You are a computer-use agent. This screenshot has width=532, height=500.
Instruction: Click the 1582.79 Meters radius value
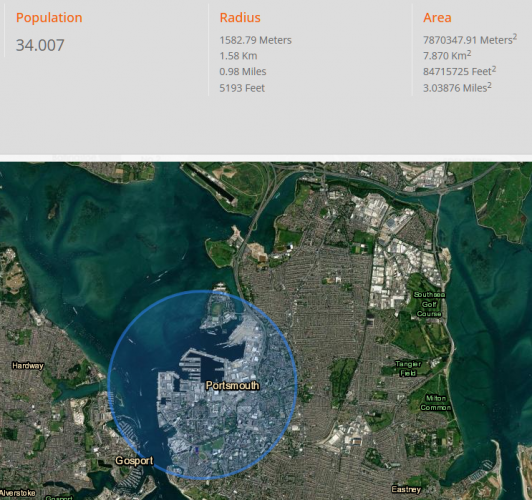[255, 40]
